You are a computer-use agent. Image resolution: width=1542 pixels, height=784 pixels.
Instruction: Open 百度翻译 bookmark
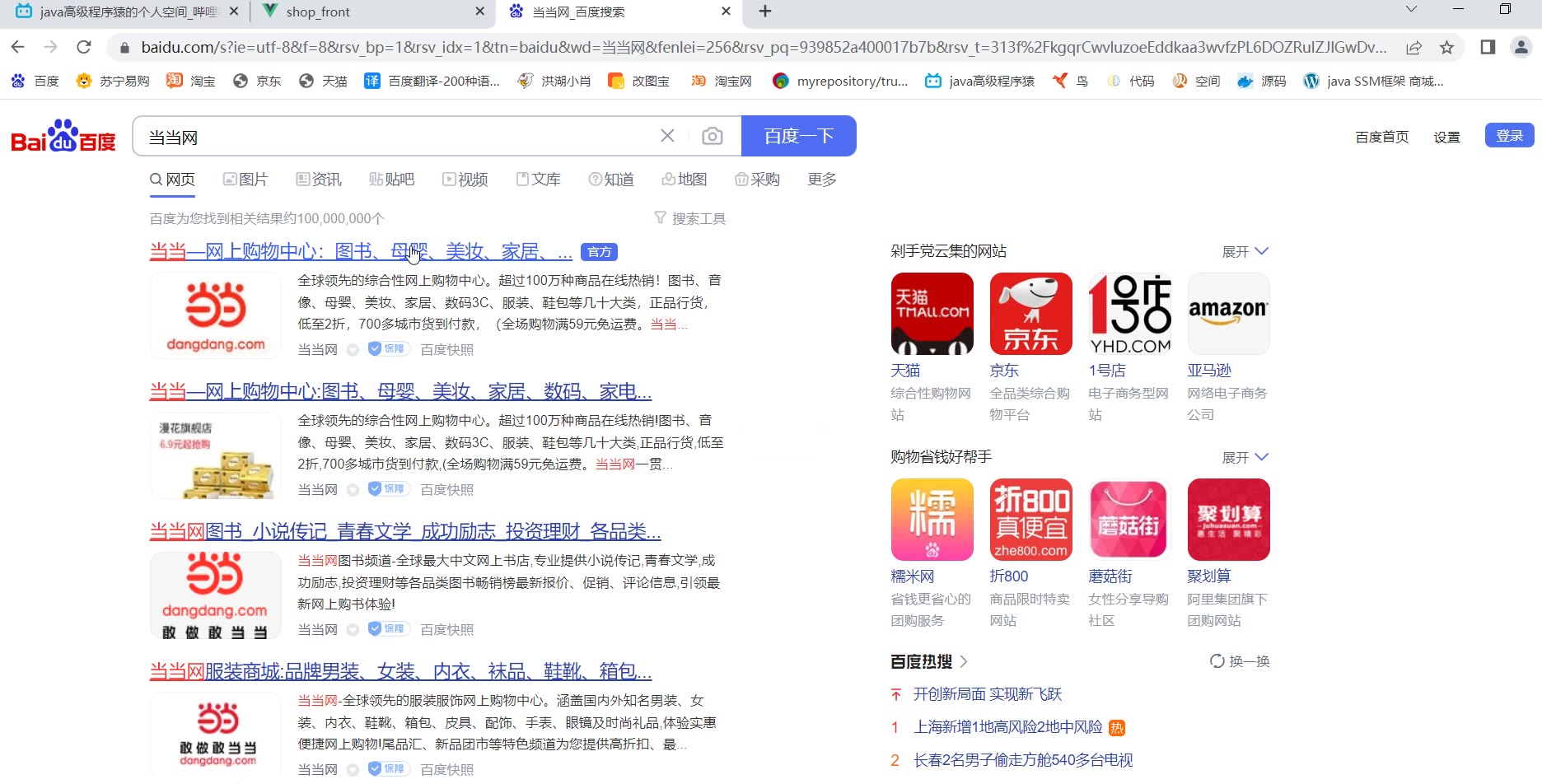(432, 81)
